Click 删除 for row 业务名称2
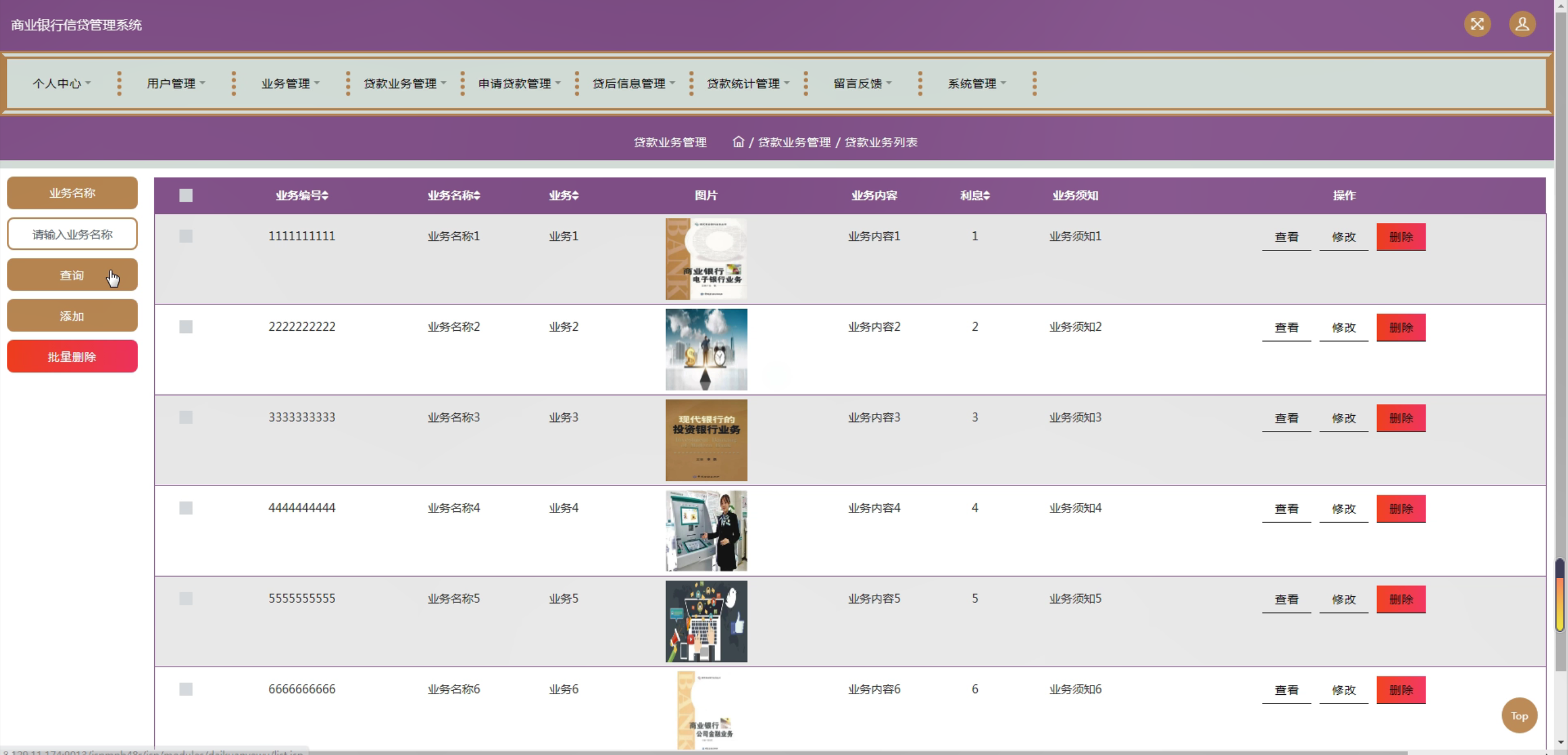Image resolution: width=1568 pixels, height=755 pixels. tap(1400, 327)
